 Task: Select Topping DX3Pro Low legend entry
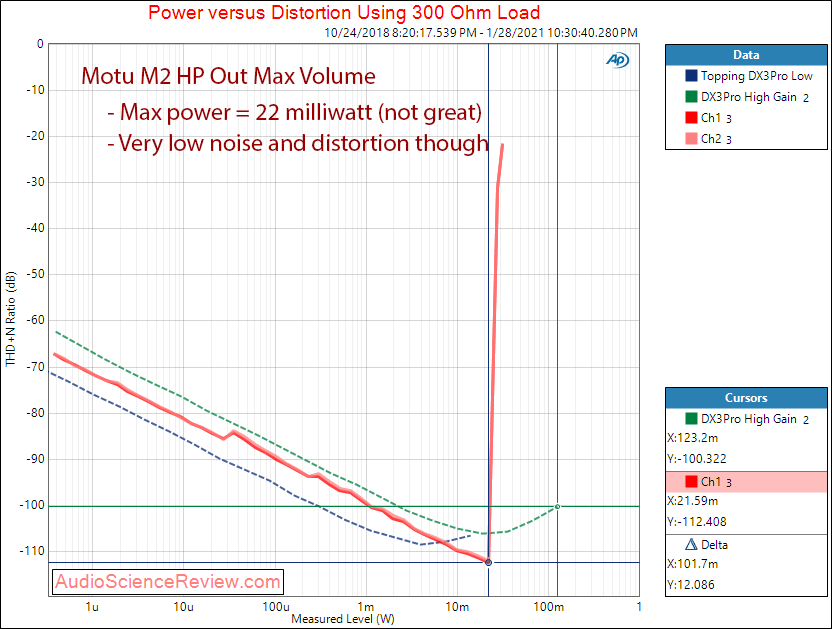pos(756,76)
